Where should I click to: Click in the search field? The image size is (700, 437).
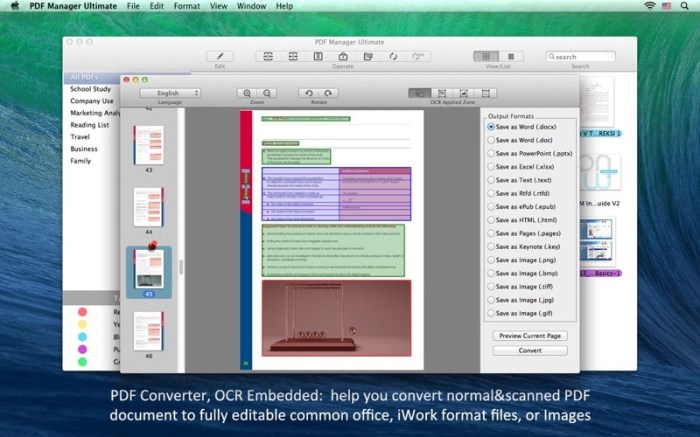click(580, 57)
